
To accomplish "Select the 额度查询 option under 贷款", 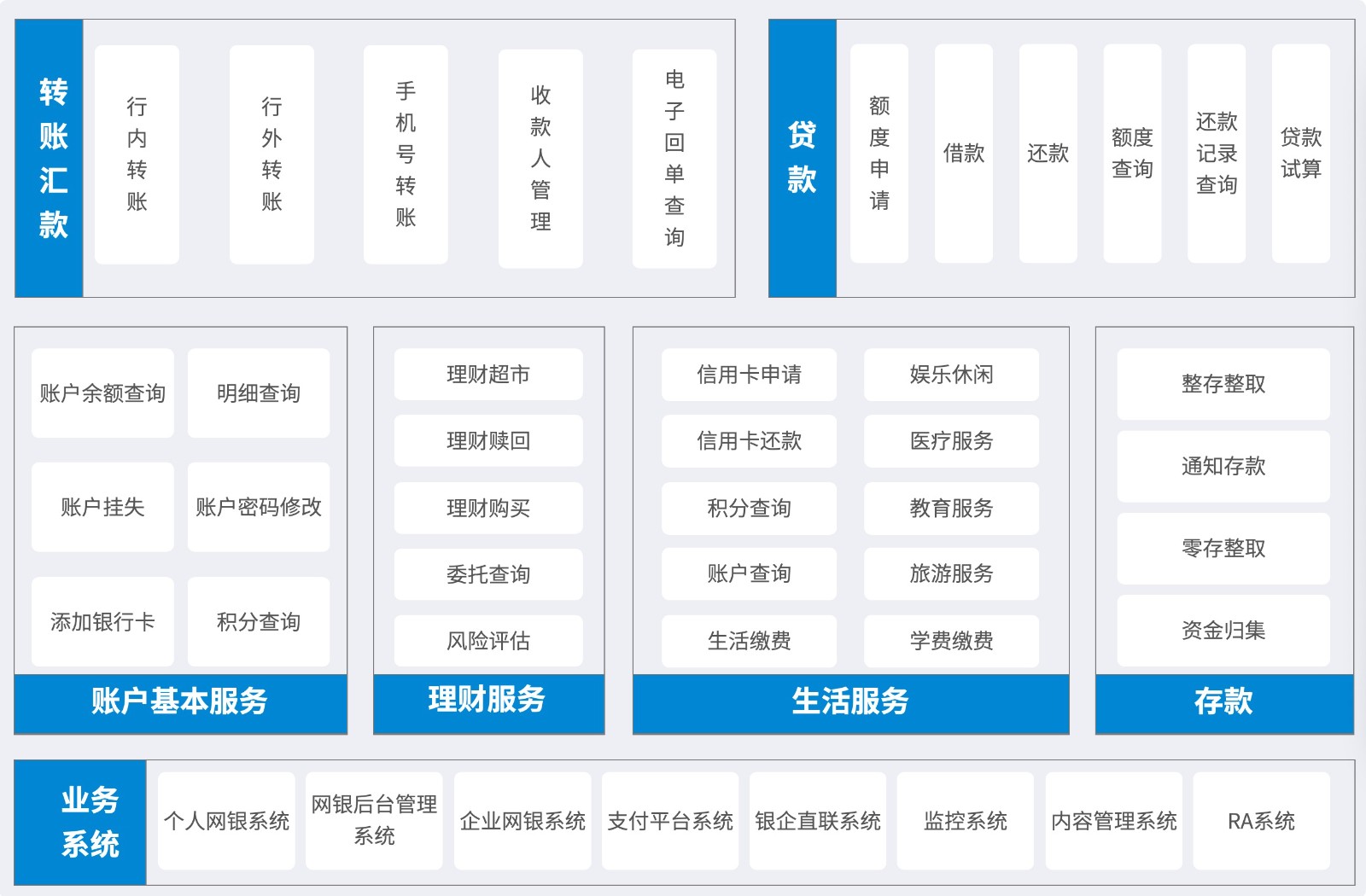I will tap(1131, 154).
